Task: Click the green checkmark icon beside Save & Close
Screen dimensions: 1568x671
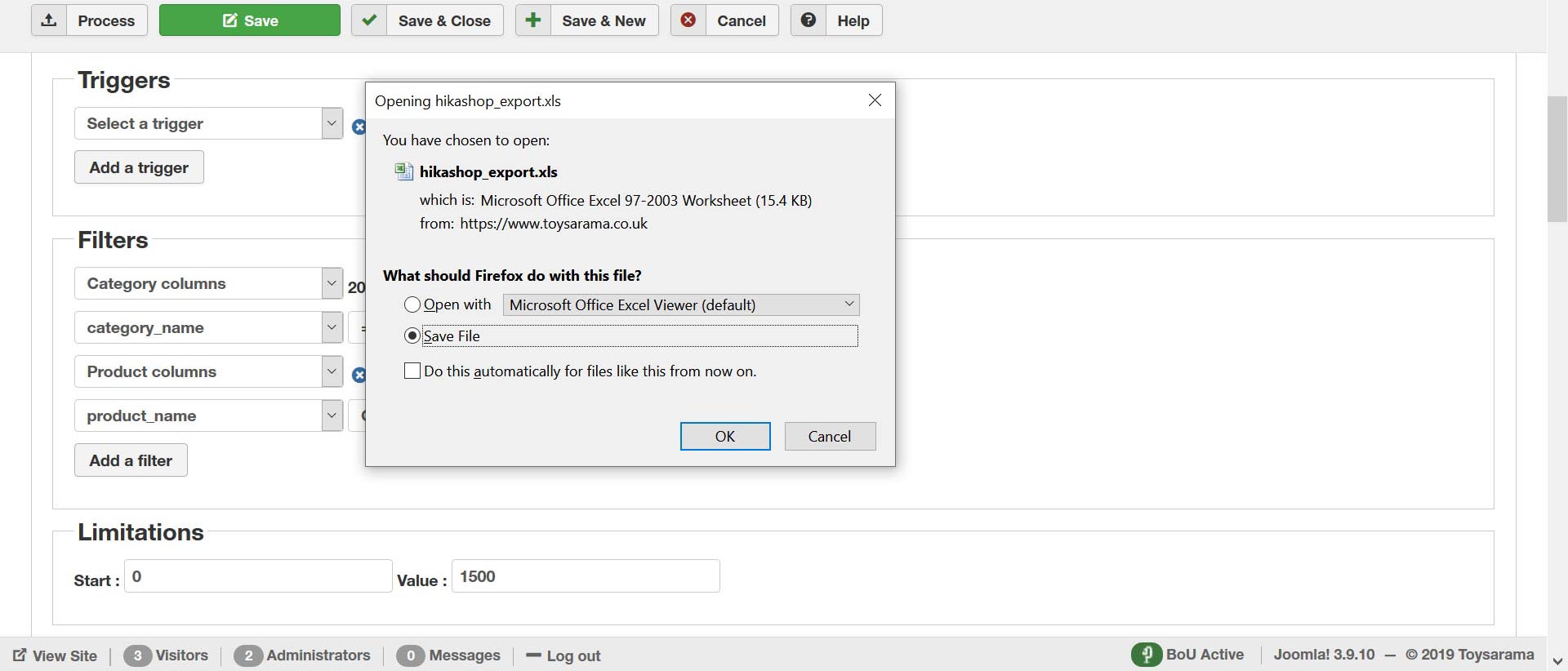Action: coord(369,20)
